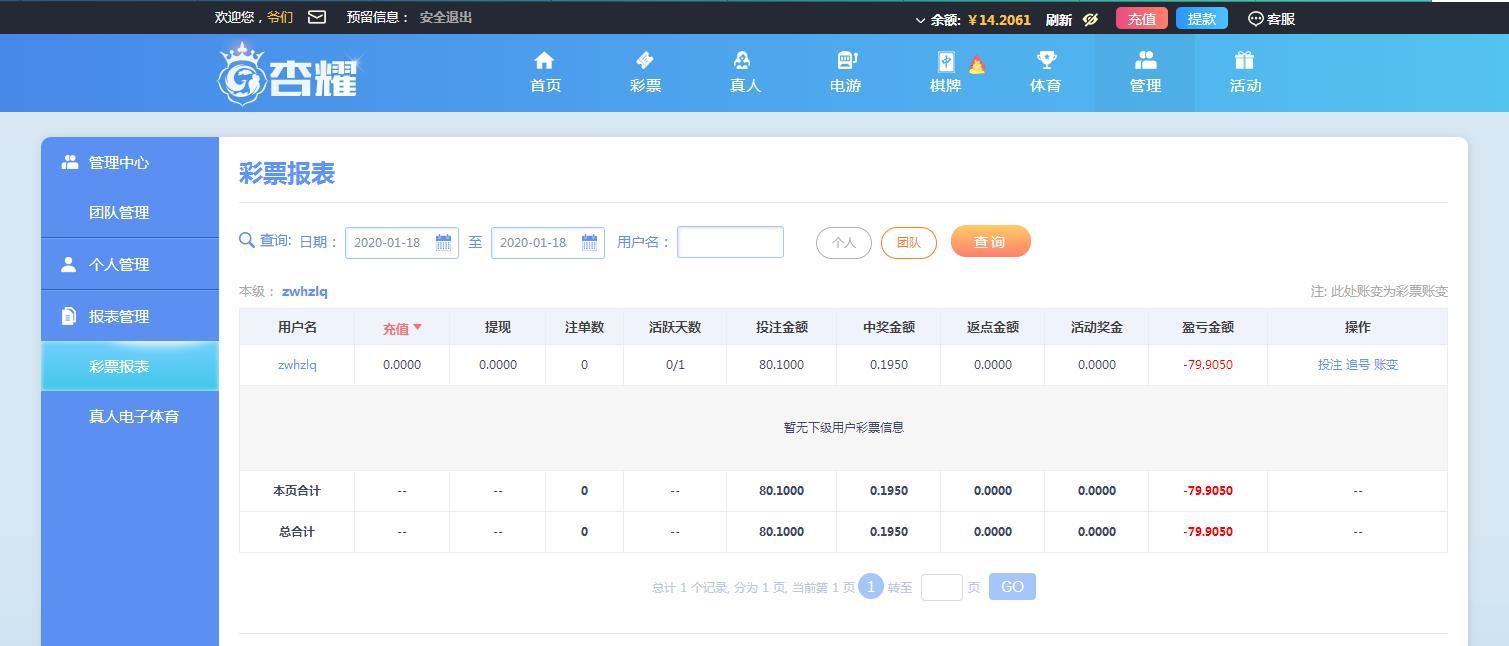Open user zwhzlq in table row
This screenshot has width=1509, height=646.
click(297, 365)
